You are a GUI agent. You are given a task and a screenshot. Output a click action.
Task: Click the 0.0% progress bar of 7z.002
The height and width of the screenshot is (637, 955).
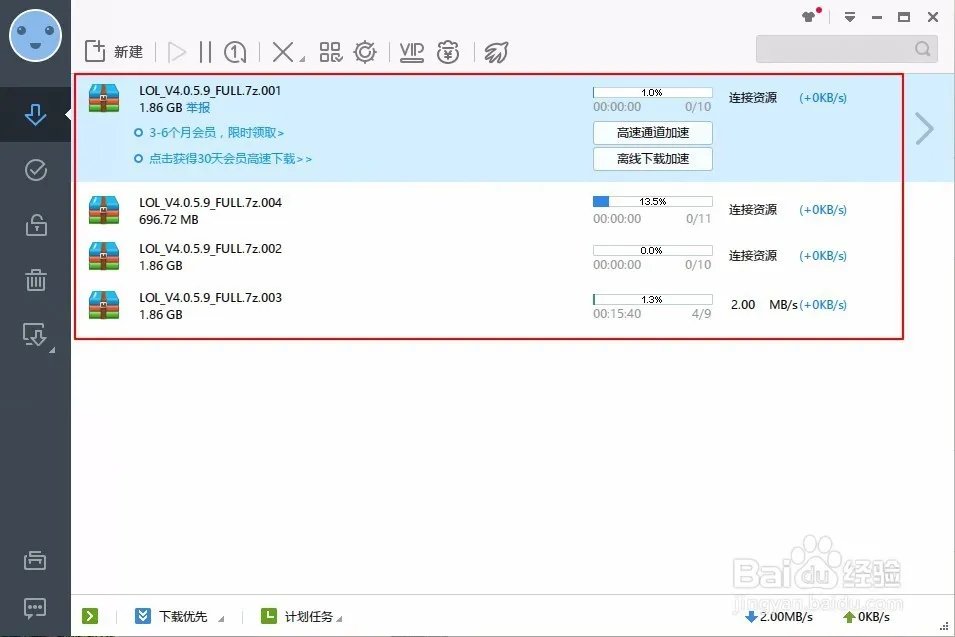point(653,250)
